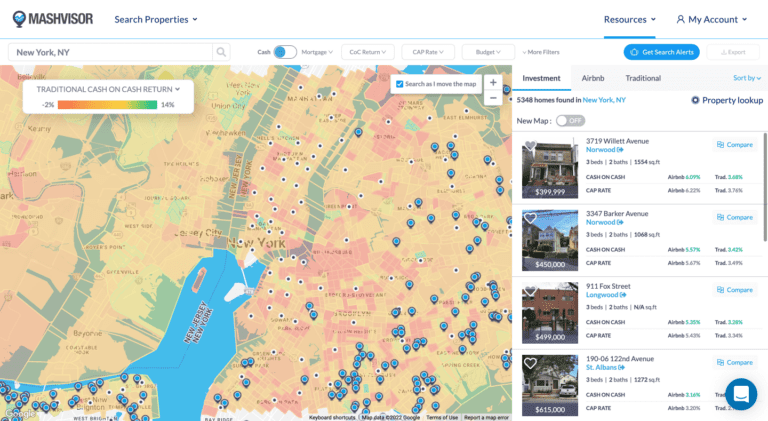Zoom out the map with minus button

[x=493, y=98]
